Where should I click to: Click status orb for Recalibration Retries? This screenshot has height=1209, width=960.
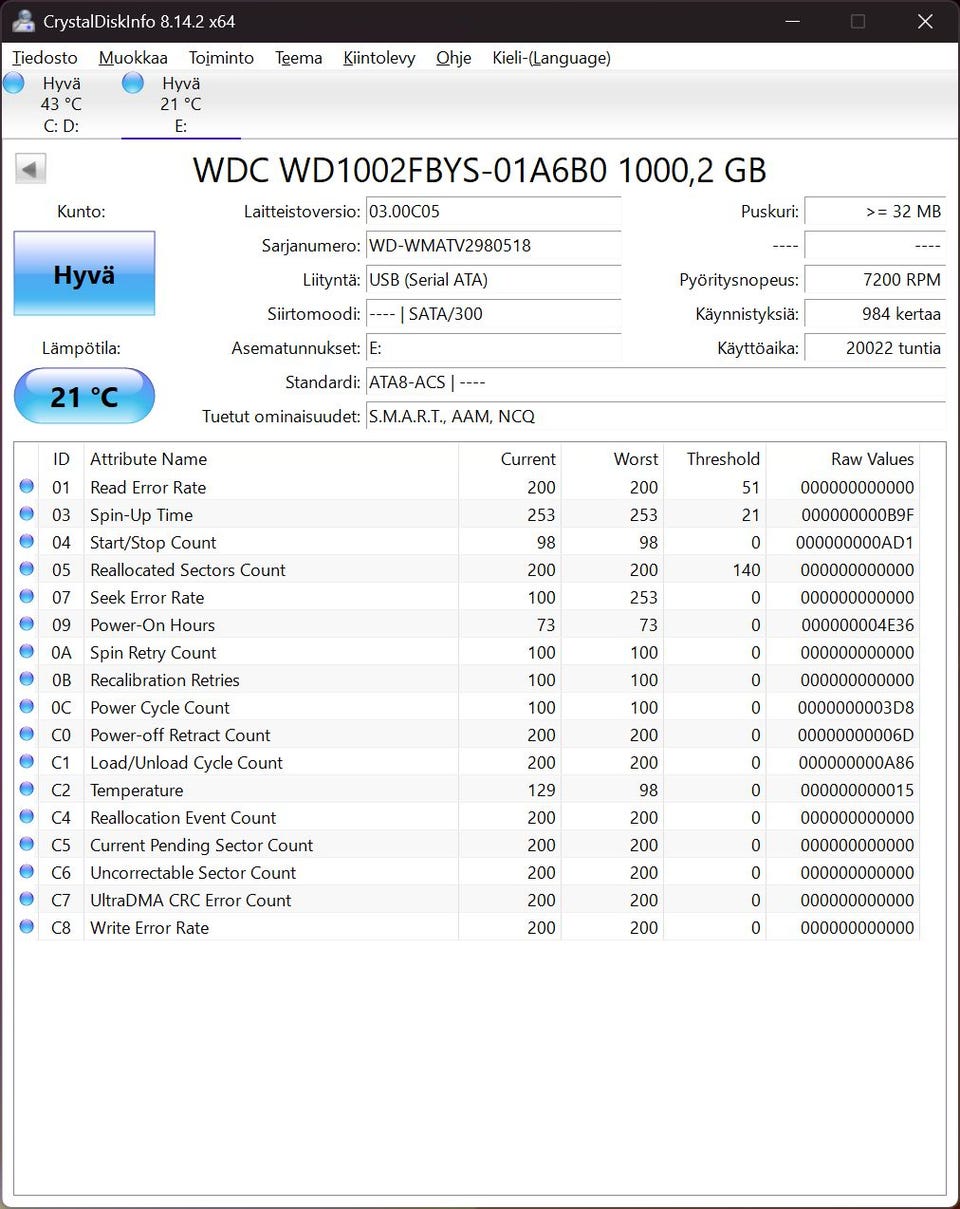[x=26, y=680]
